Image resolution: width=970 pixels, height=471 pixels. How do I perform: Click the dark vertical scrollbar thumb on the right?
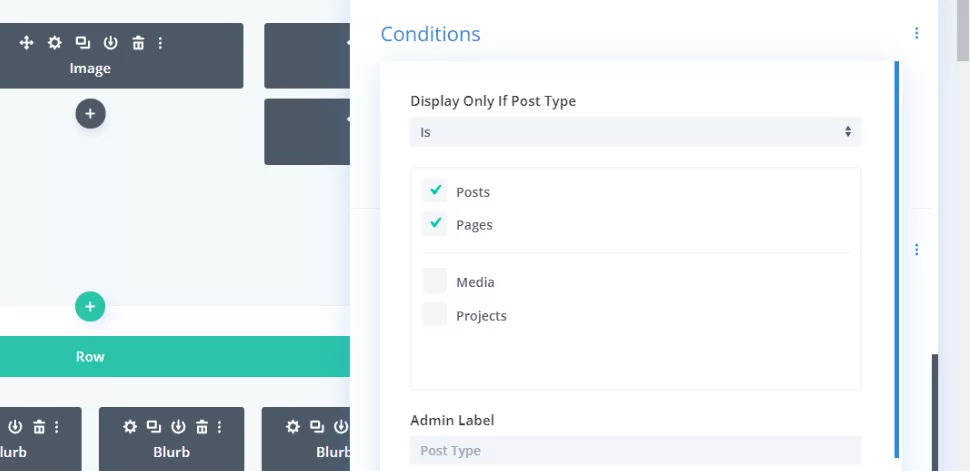click(x=935, y=412)
